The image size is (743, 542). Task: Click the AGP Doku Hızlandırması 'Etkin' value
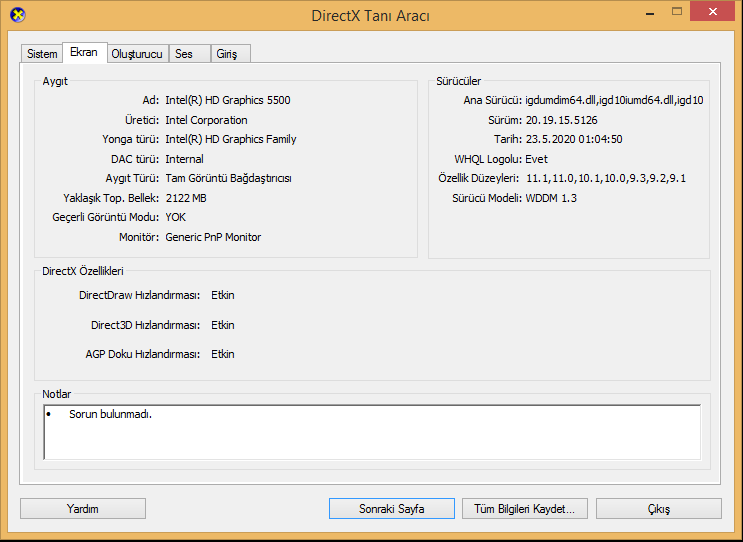pyautogui.click(x=223, y=354)
